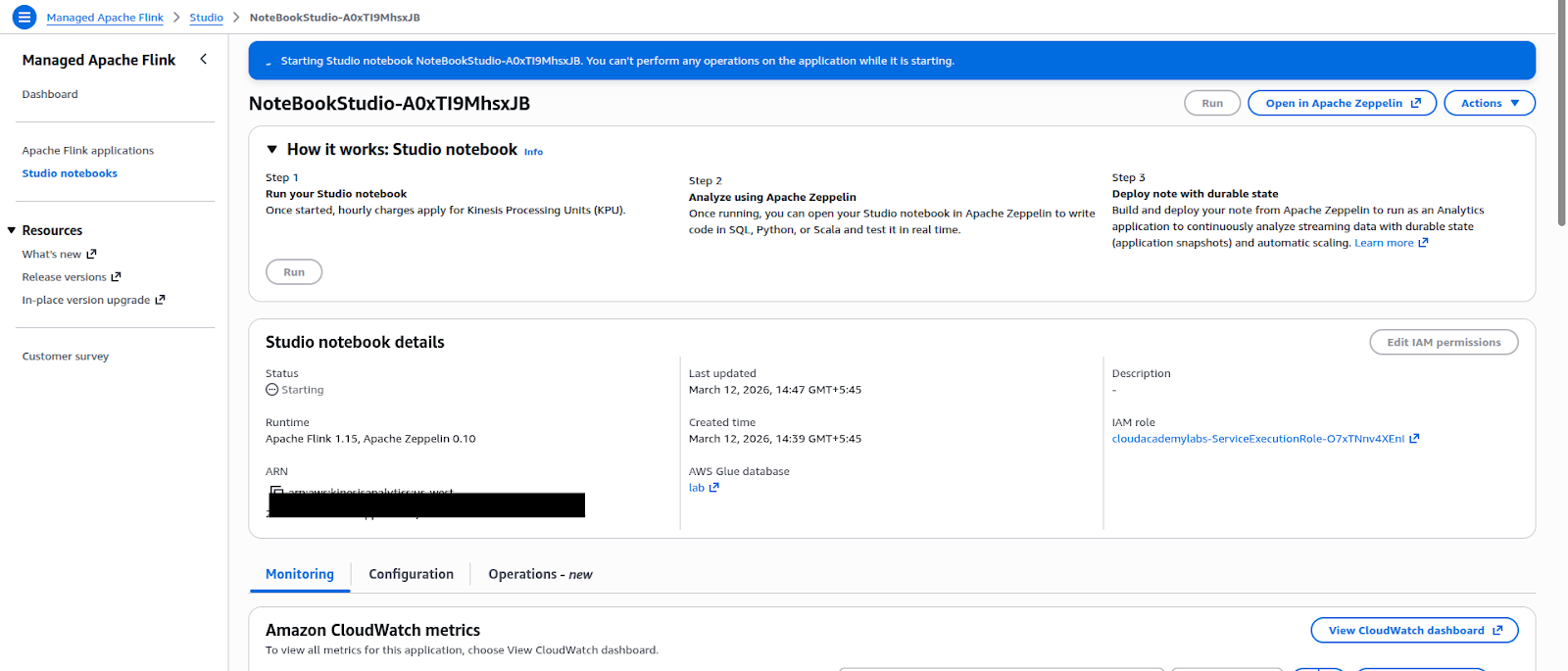Switch to the Configuration tab
Image resolution: width=1568 pixels, height=671 pixels.
tap(411, 575)
